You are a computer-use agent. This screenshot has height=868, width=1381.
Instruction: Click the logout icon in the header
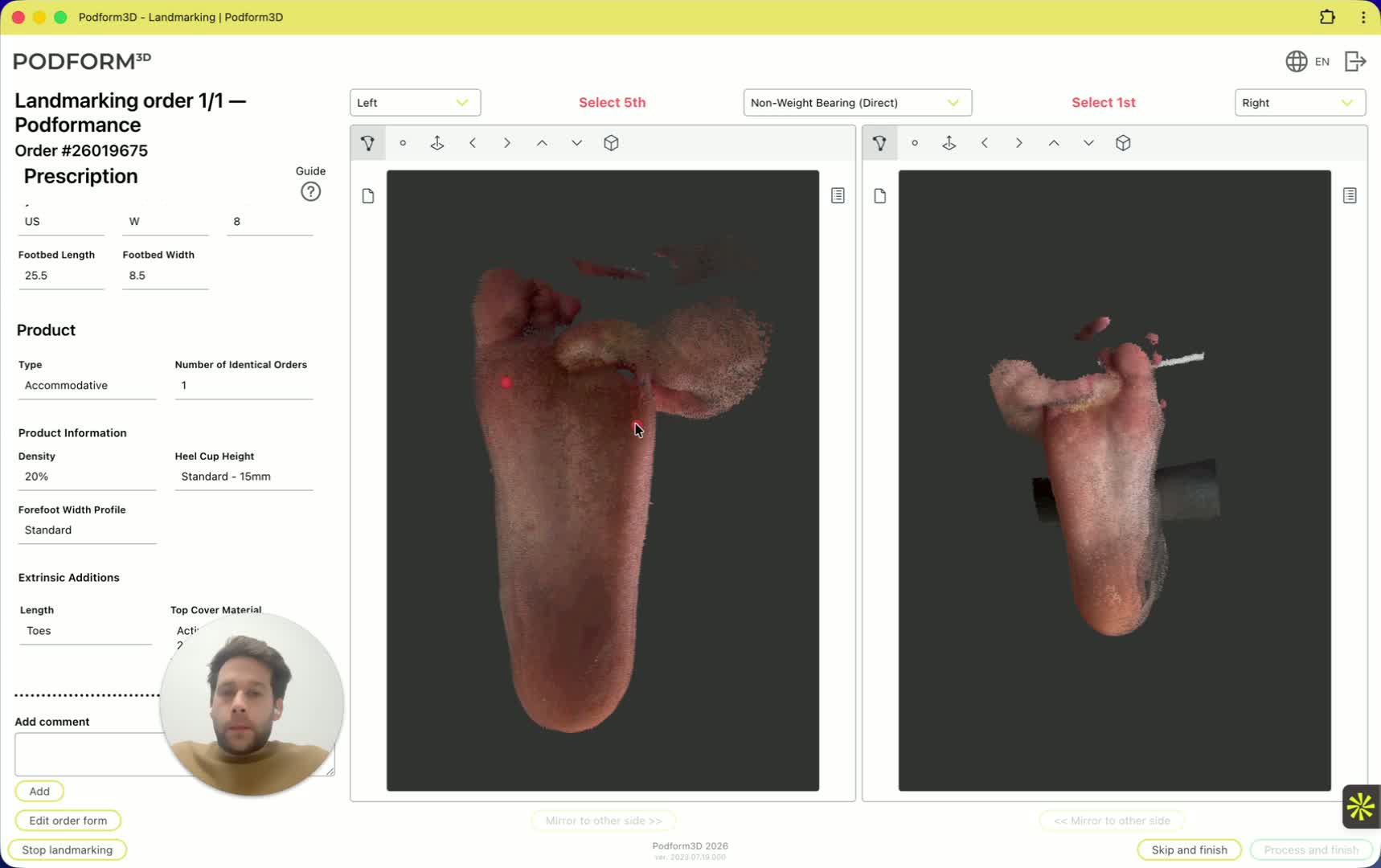pyautogui.click(x=1355, y=61)
